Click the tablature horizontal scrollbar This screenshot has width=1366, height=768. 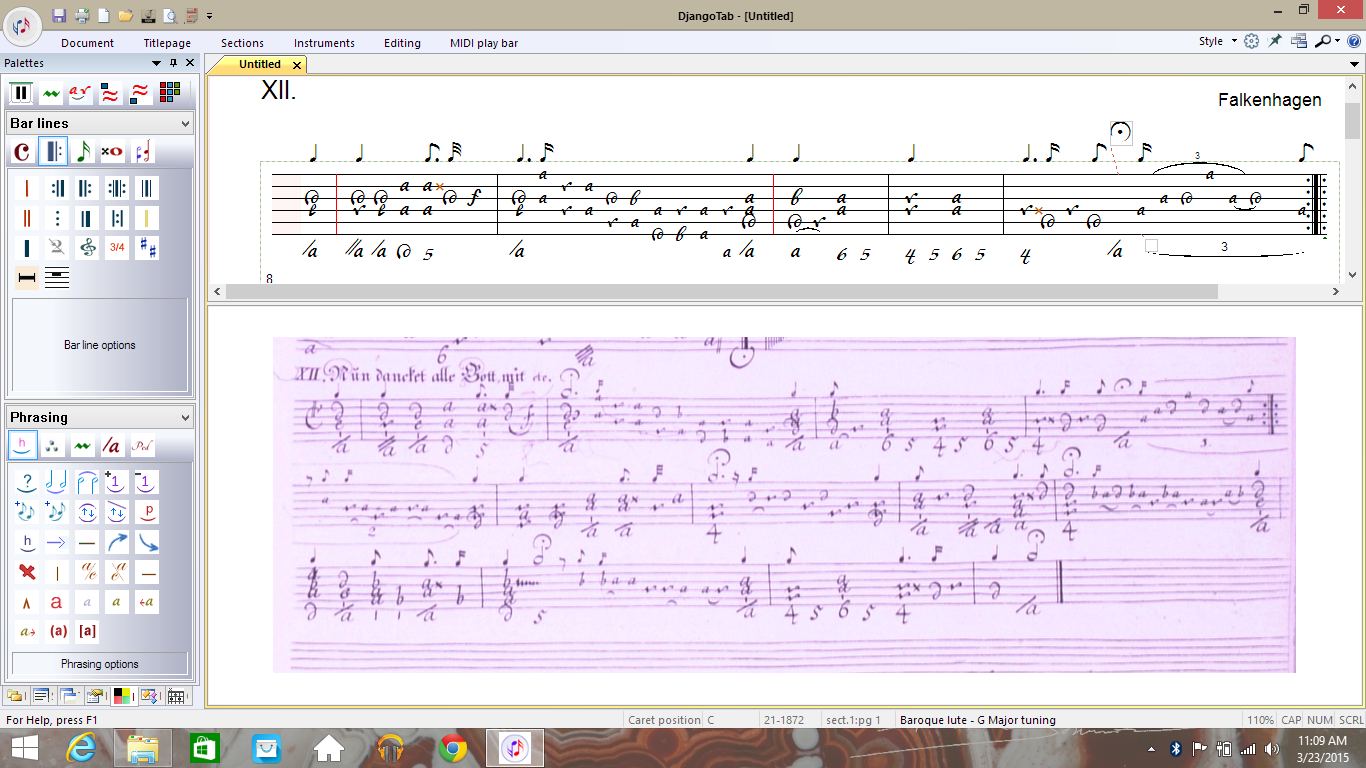pyautogui.click(x=720, y=292)
